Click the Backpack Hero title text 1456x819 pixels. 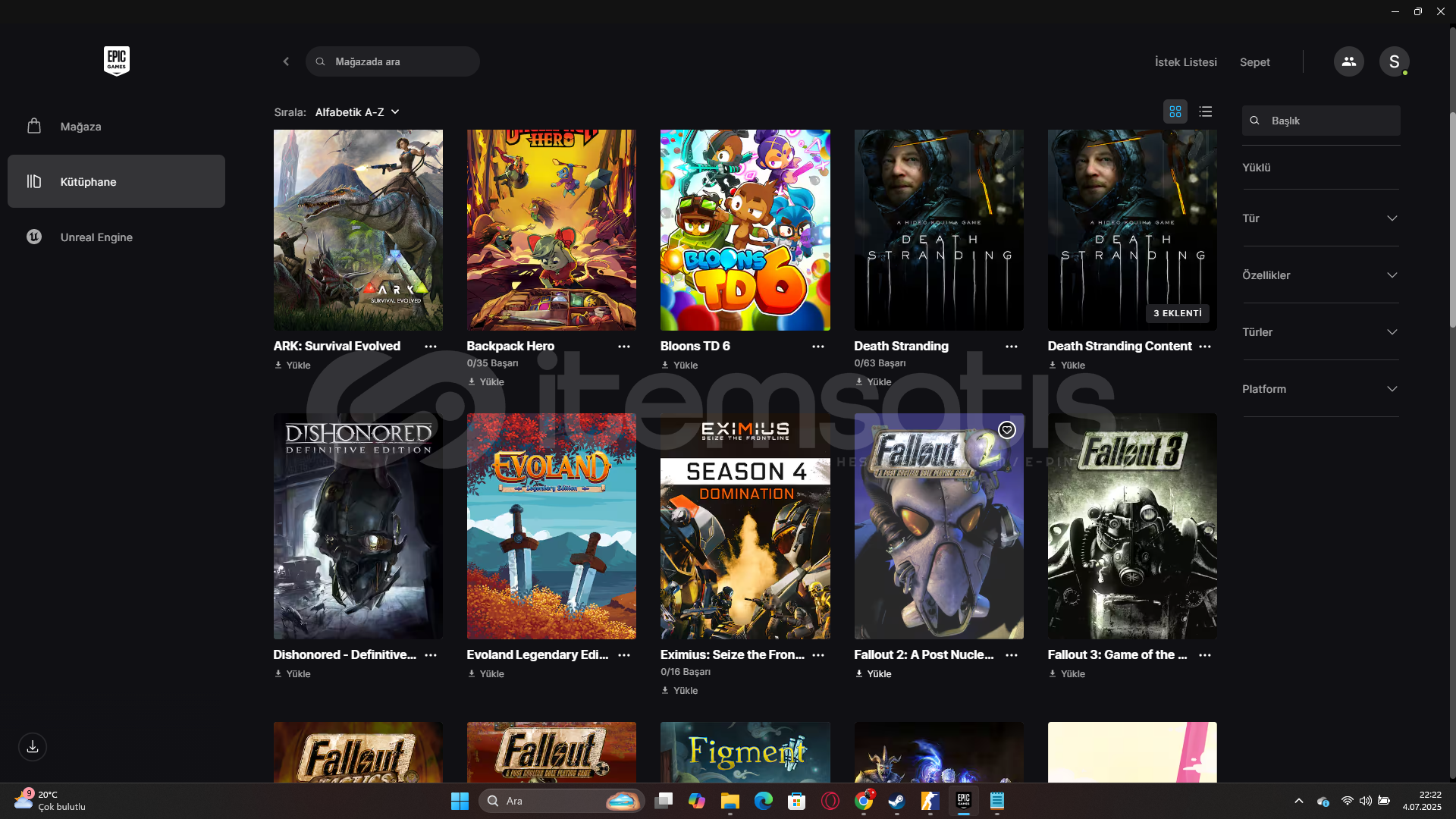pos(510,346)
